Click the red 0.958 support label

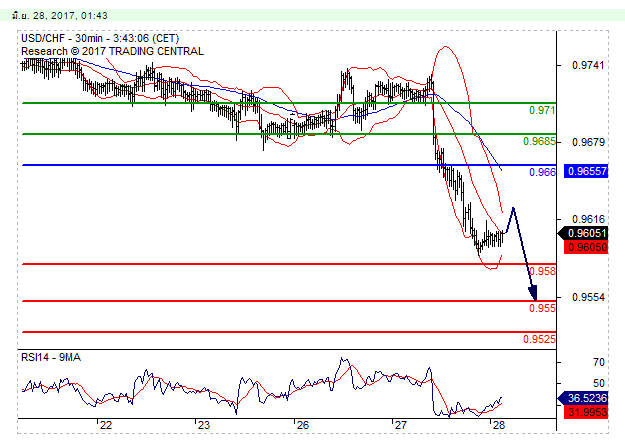(542, 271)
